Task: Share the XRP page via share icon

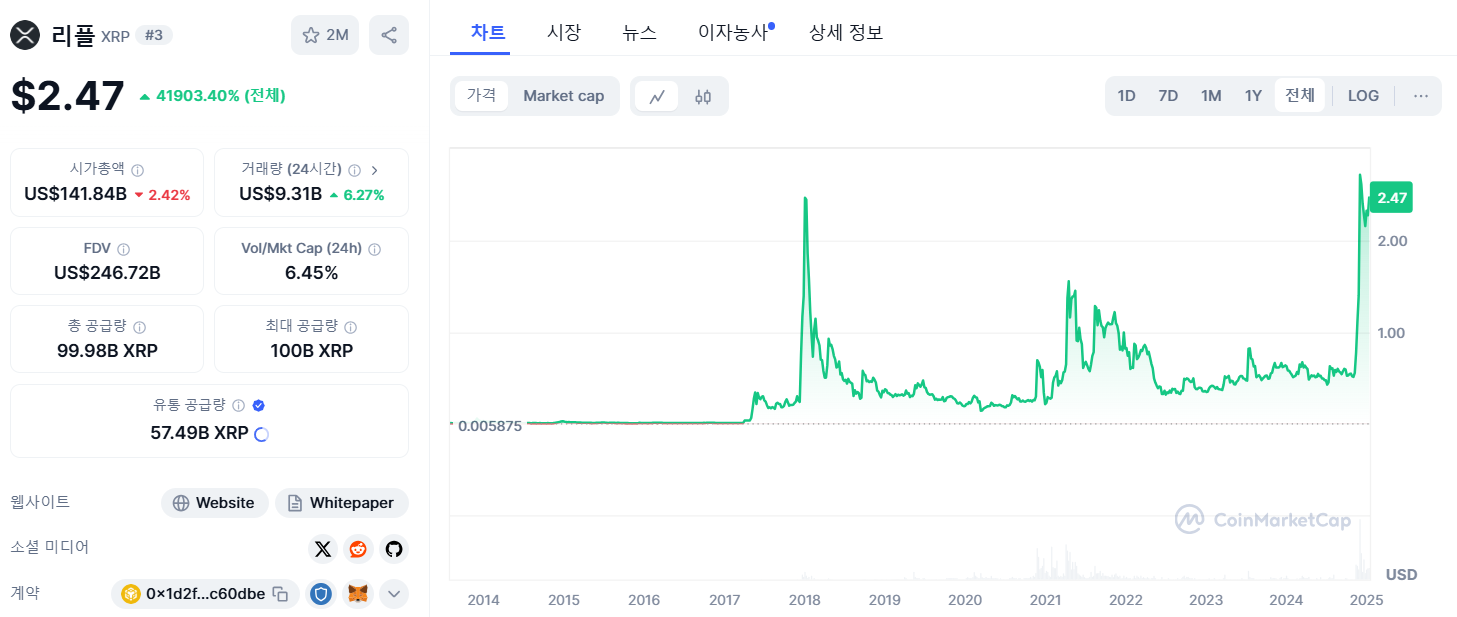Action: 388,34
